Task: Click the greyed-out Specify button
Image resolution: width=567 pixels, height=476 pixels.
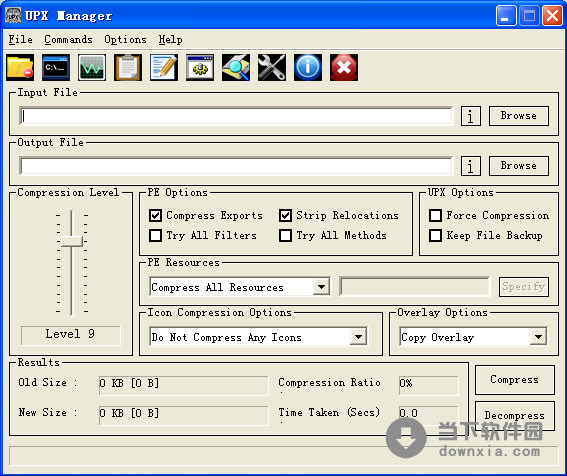Action: pyautogui.click(x=524, y=287)
